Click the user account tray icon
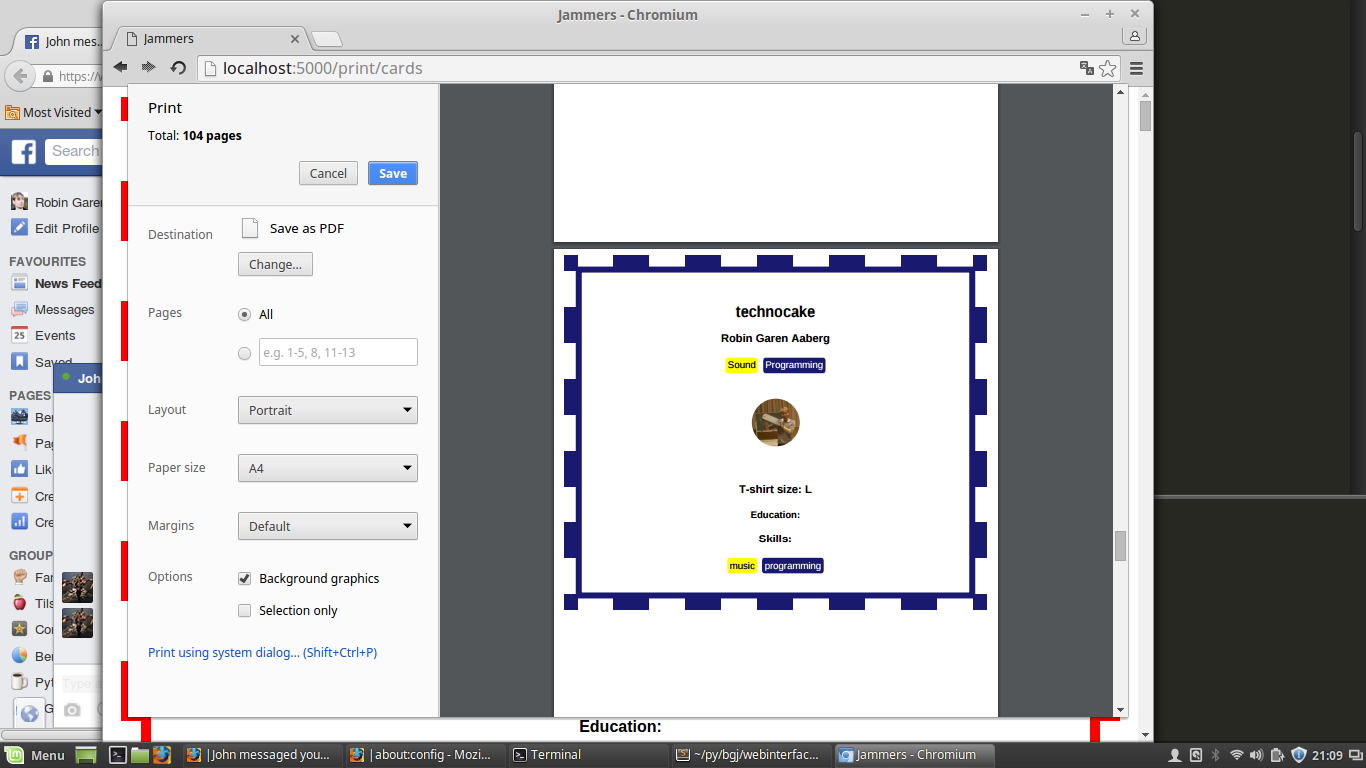 [x=1176, y=755]
